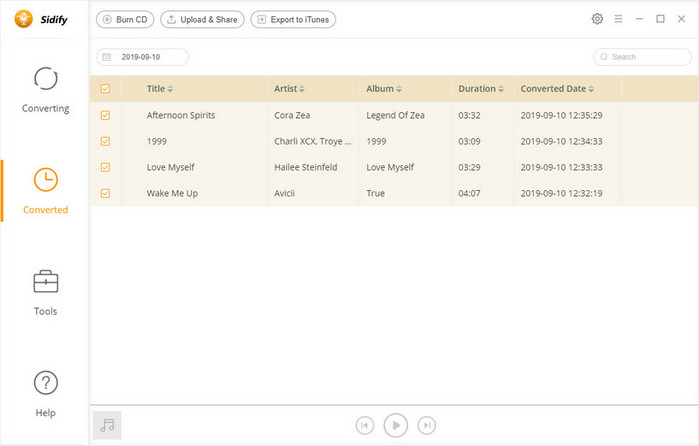Uncheck the Love Myself checkbox

[105, 167]
